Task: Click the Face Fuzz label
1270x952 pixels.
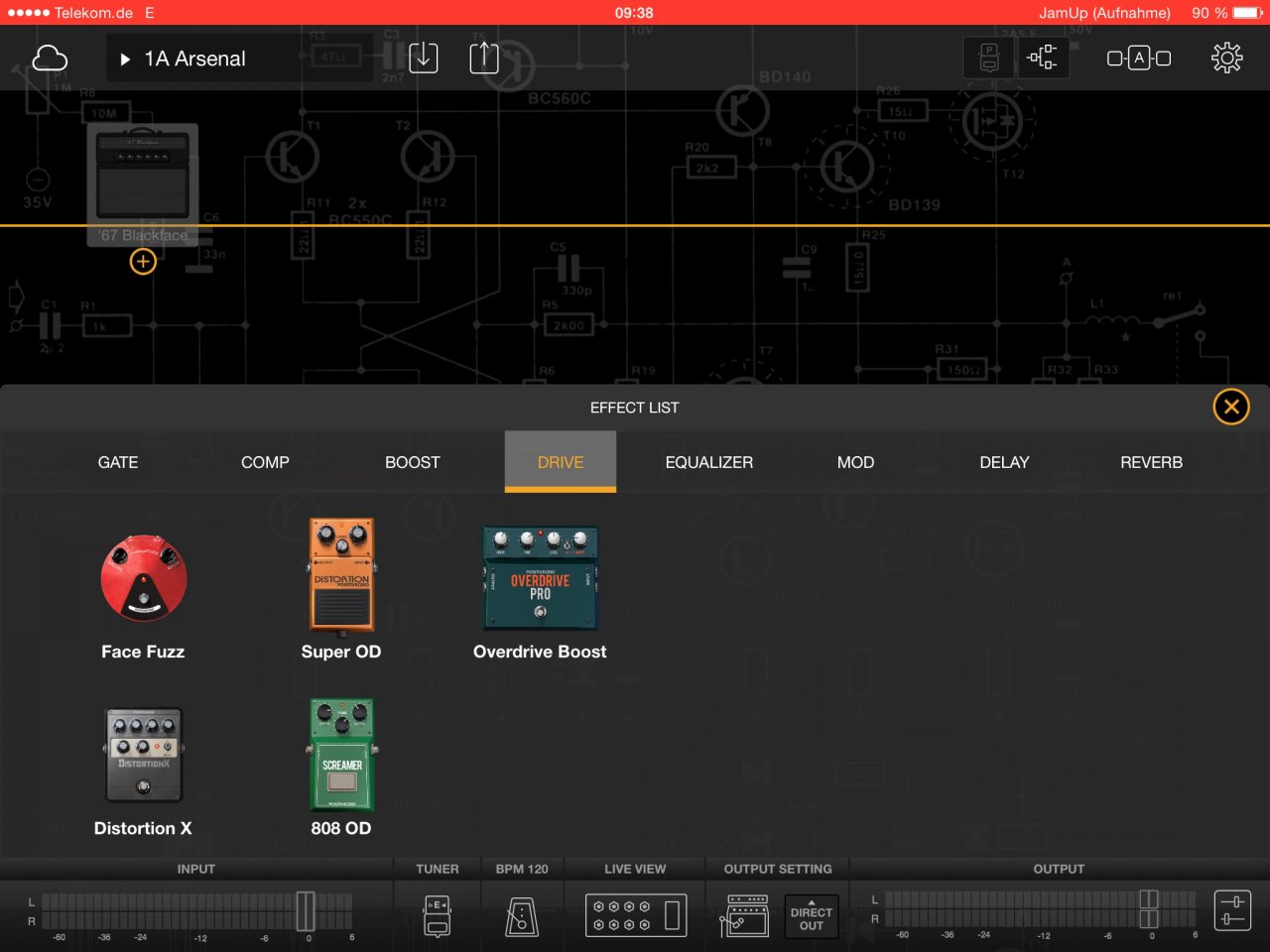Action: click(x=143, y=652)
